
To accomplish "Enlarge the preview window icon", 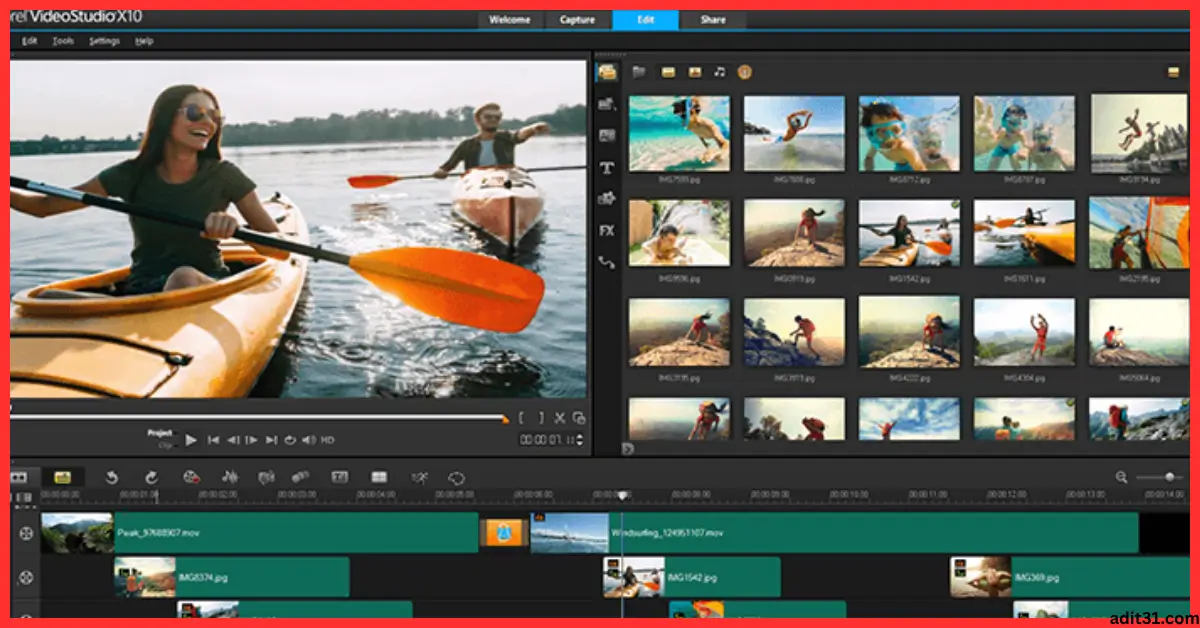I will point(579,418).
